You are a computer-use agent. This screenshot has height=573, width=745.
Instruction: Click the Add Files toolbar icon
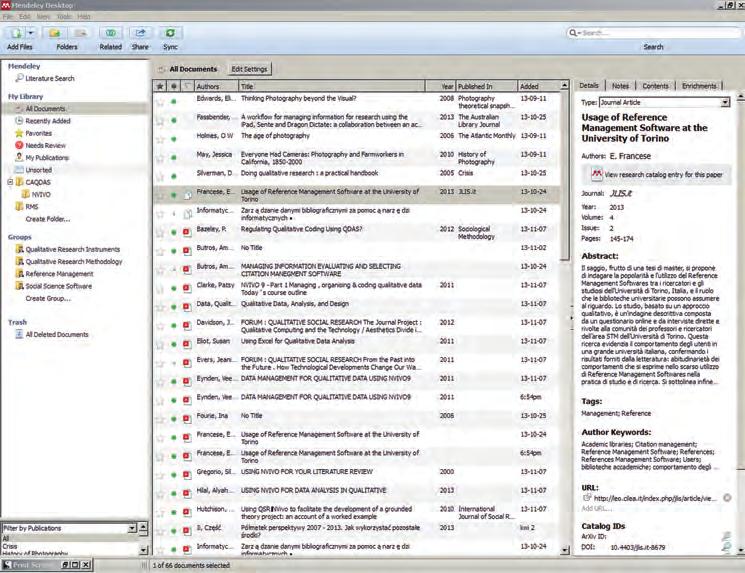click(16, 33)
